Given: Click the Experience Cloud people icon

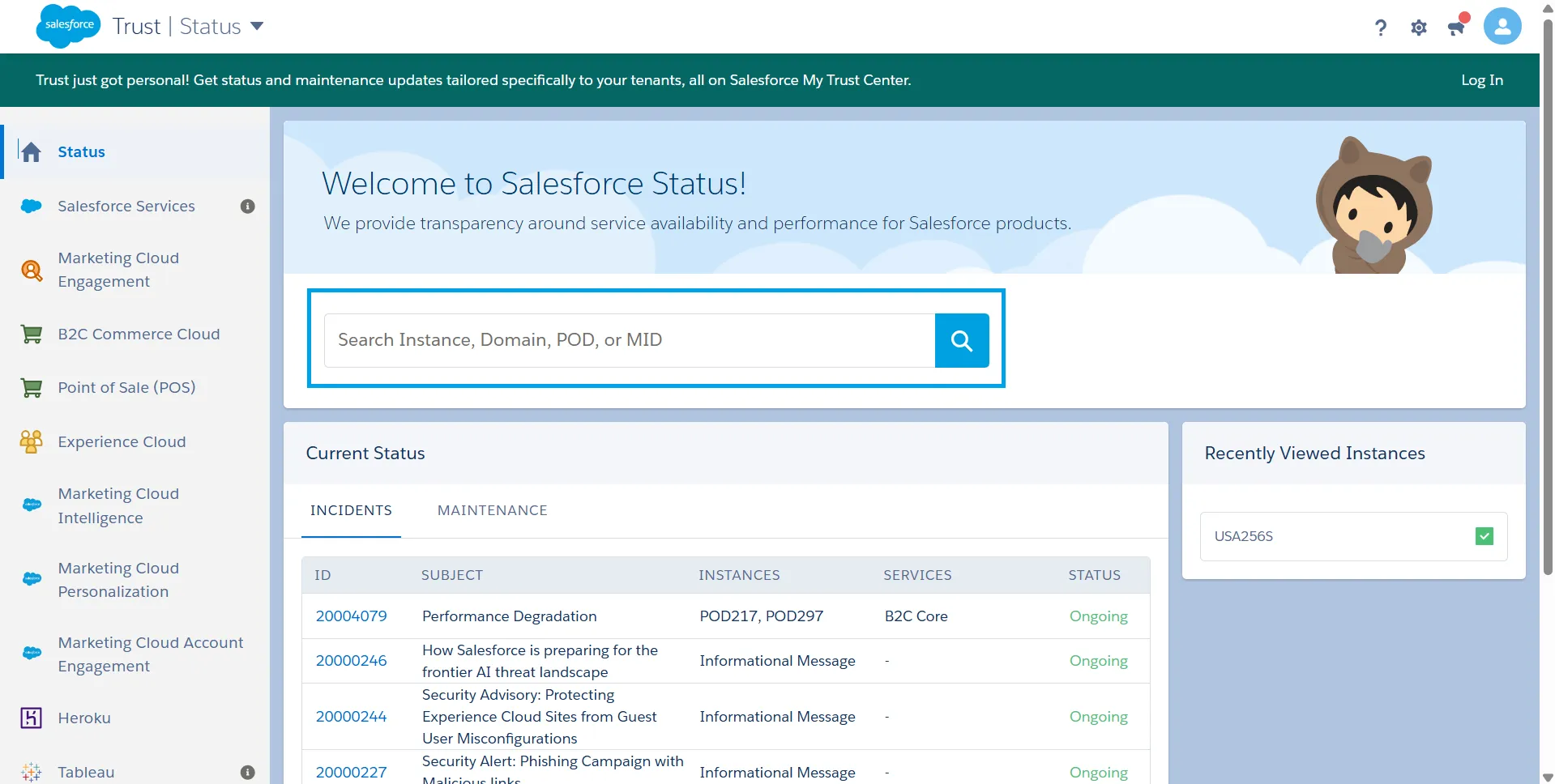Looking at the screenshot, I should point(32,441).
